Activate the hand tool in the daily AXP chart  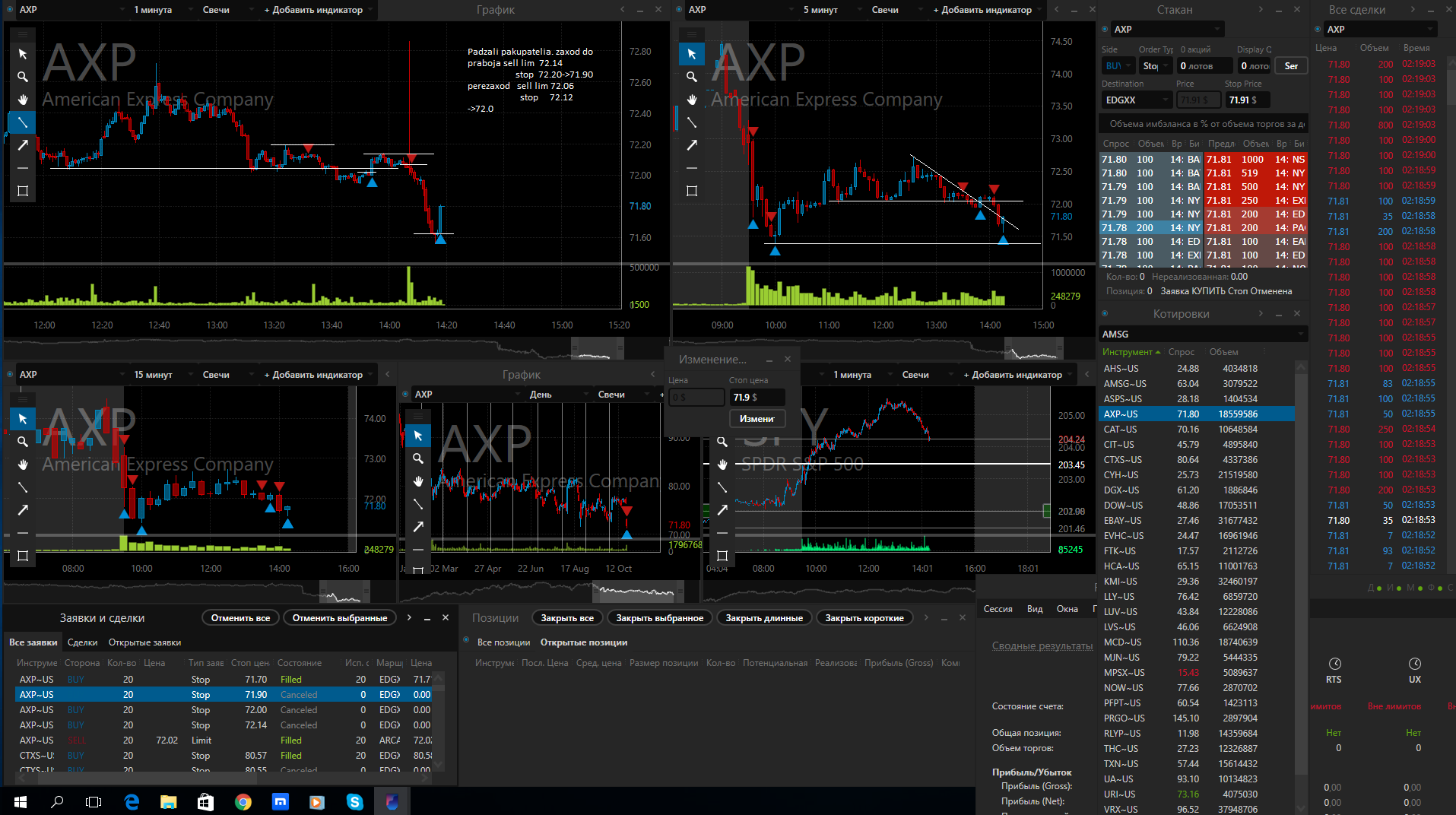(x=418, y=481)
